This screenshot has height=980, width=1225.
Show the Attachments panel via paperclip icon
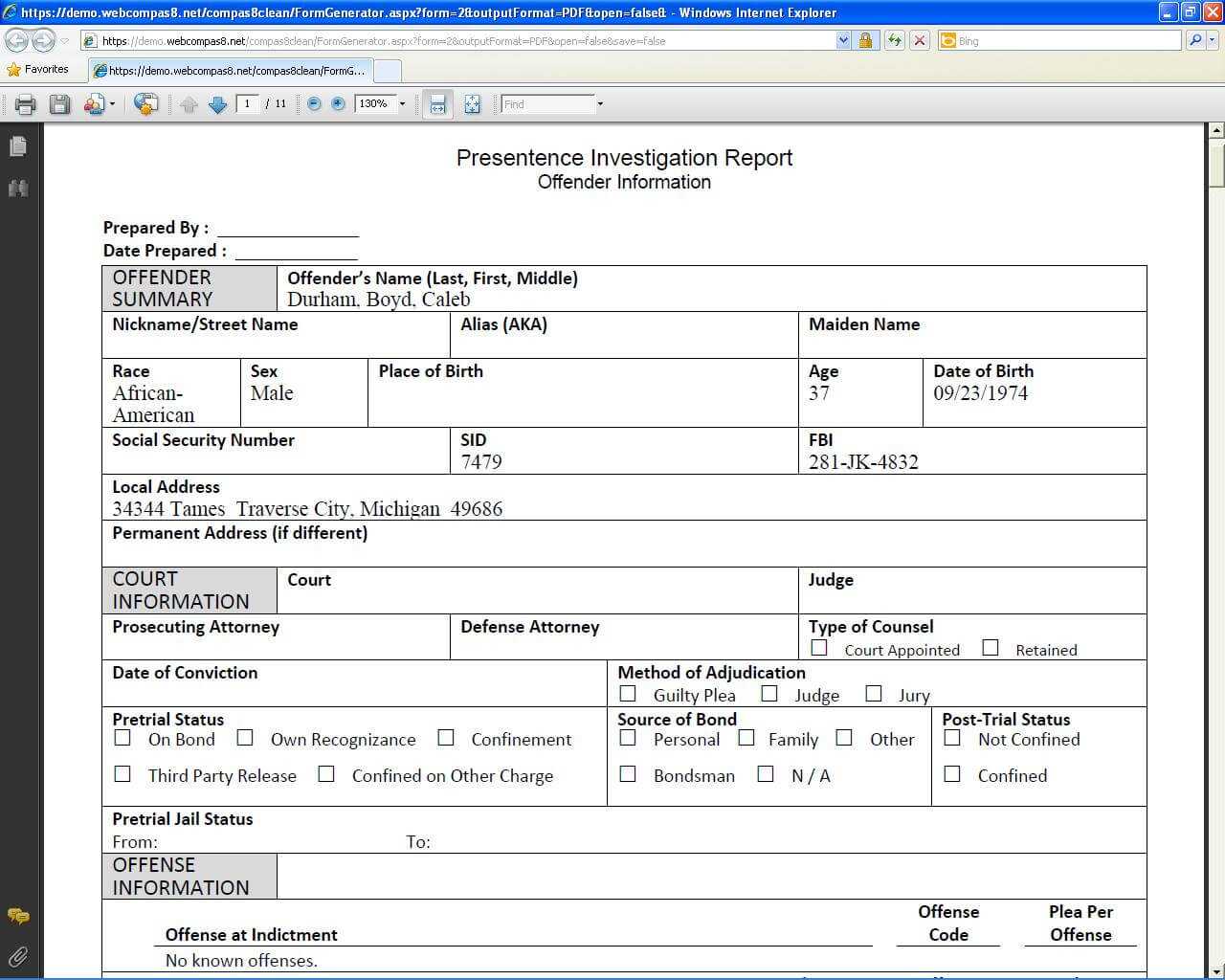[17, 956]
